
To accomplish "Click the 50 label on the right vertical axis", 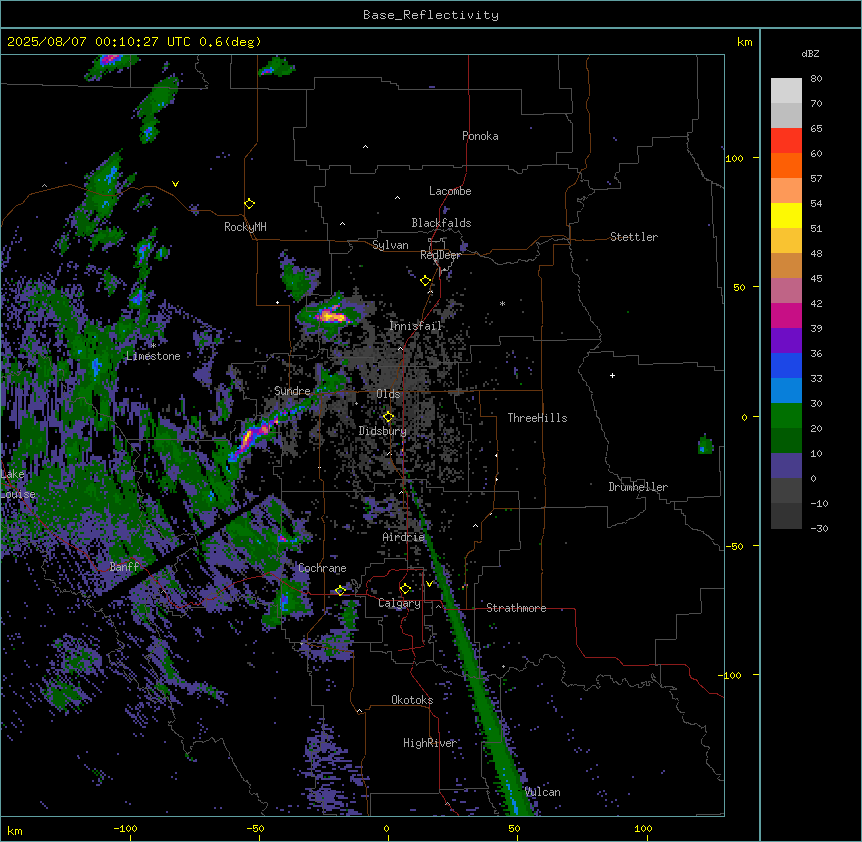I will [x=739, y=287].
